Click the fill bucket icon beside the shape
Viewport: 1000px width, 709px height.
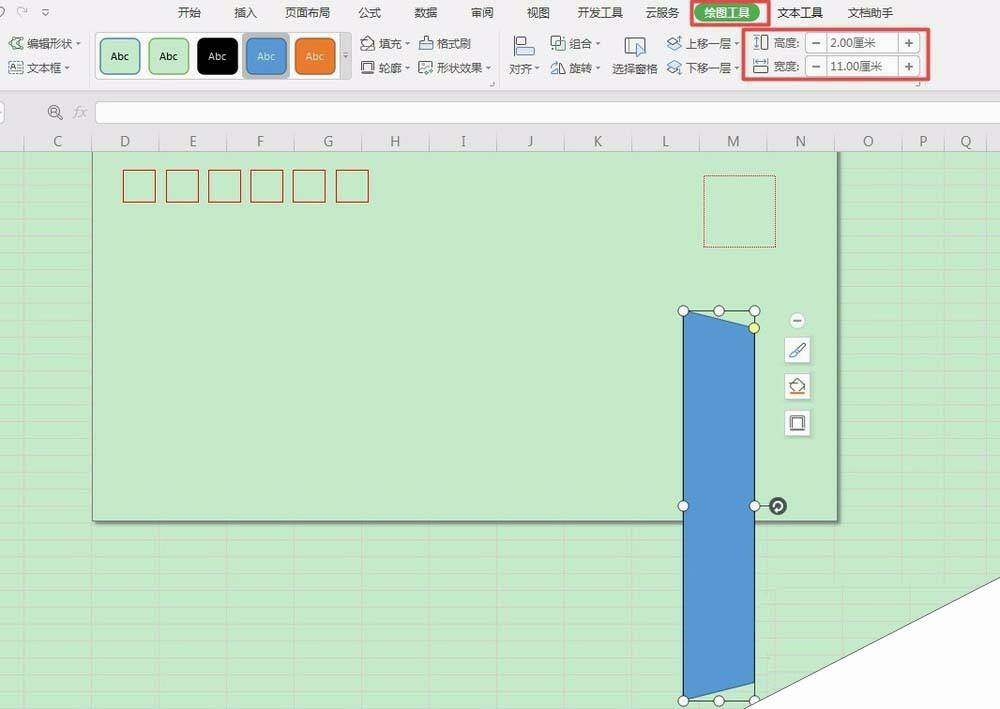point(797,386)
